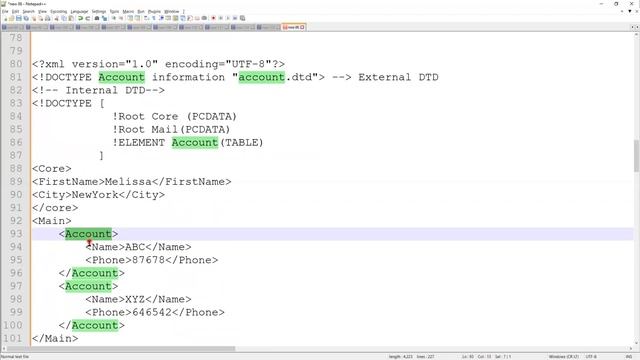This screenshot has width=640, height=360.
Task: Redo the edit via toolbar
Action: (x=87, y=18)
